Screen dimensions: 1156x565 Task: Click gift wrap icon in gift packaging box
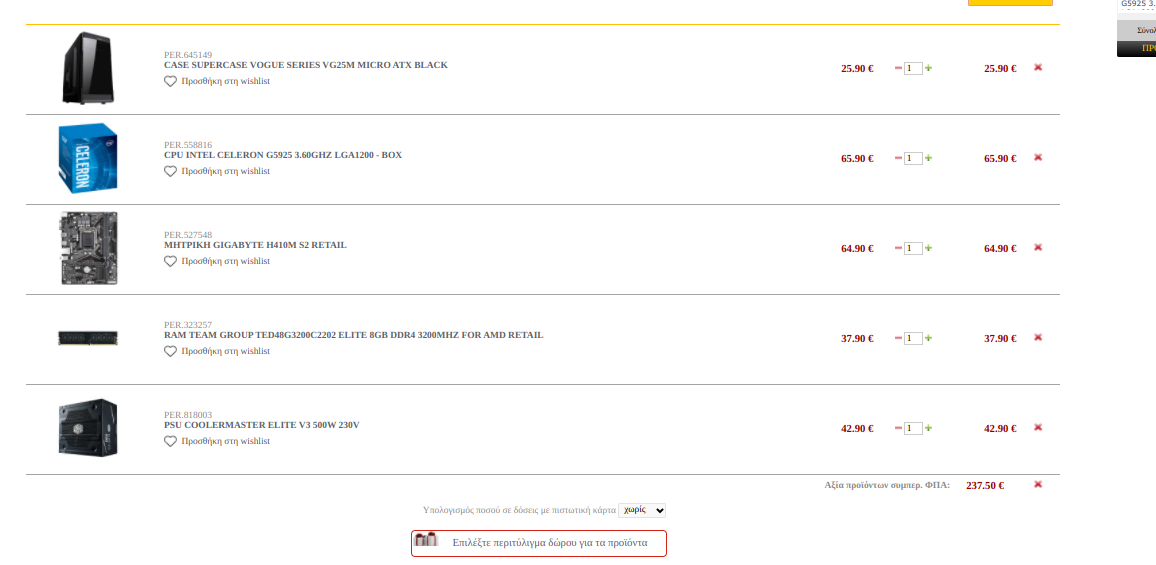click(427, 539)
